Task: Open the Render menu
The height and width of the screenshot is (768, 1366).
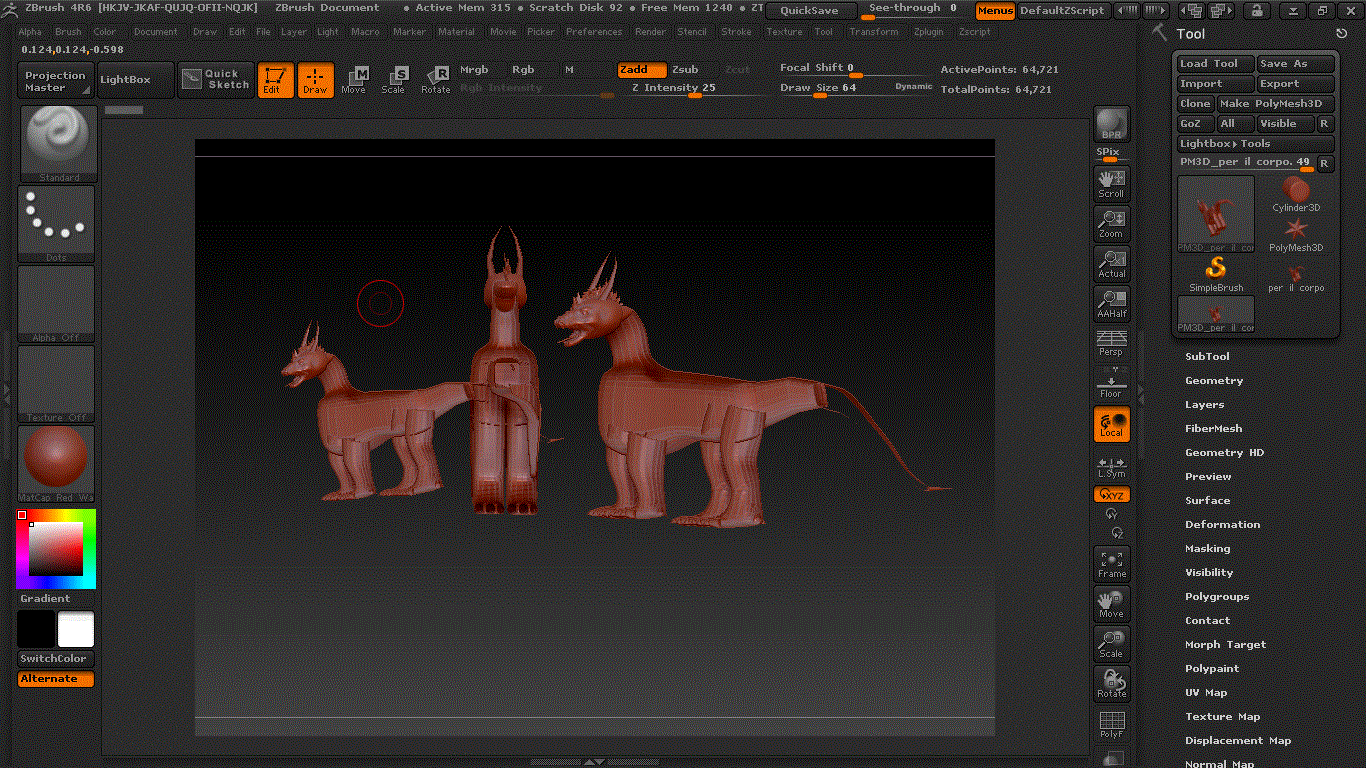Action: click(650, 32)
